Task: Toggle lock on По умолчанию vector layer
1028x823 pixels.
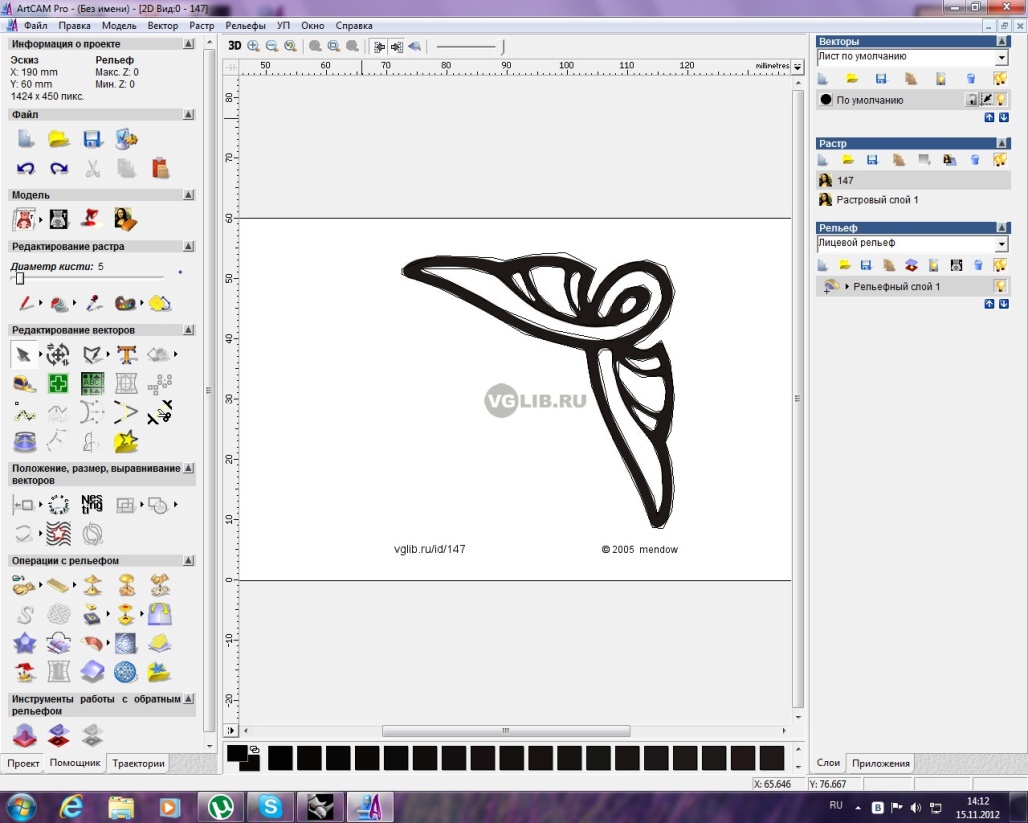Action: coord(972,100)
